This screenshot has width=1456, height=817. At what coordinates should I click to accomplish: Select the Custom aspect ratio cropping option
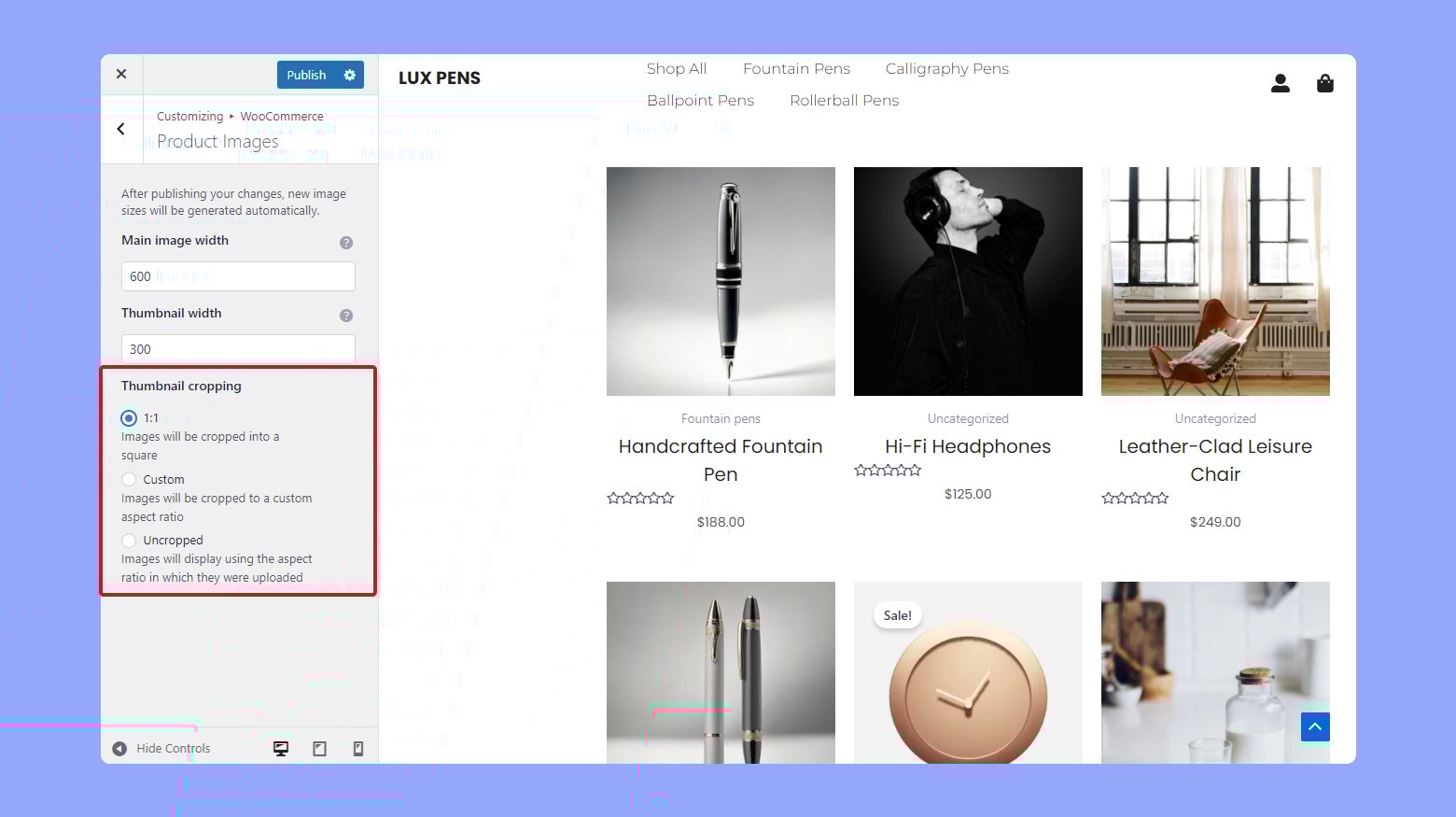pyautogui.click(x=129, y=478)
